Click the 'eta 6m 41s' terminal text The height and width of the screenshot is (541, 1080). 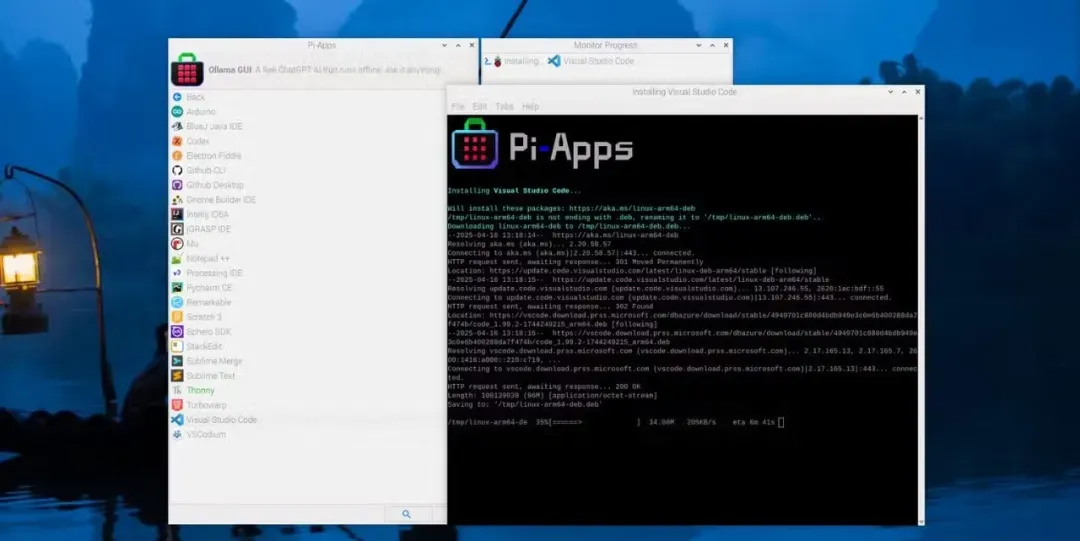(754, 422)
